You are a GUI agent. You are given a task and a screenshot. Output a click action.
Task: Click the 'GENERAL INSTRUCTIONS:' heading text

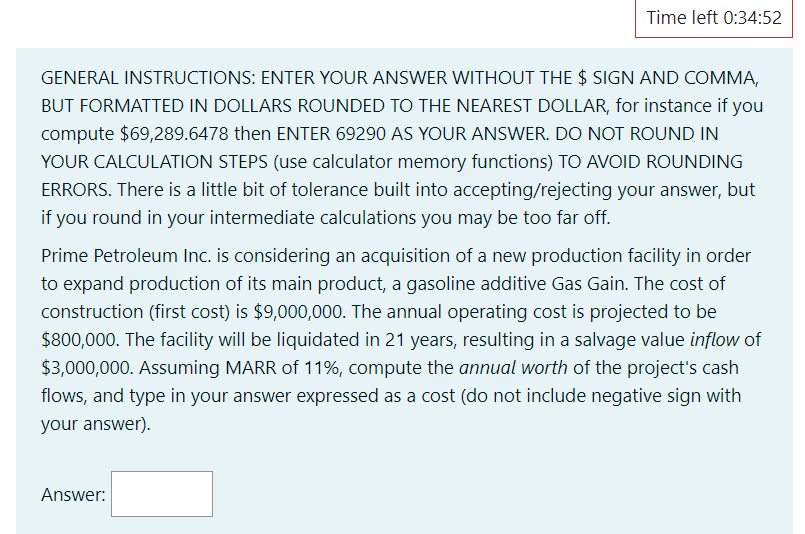click(148, 78)
